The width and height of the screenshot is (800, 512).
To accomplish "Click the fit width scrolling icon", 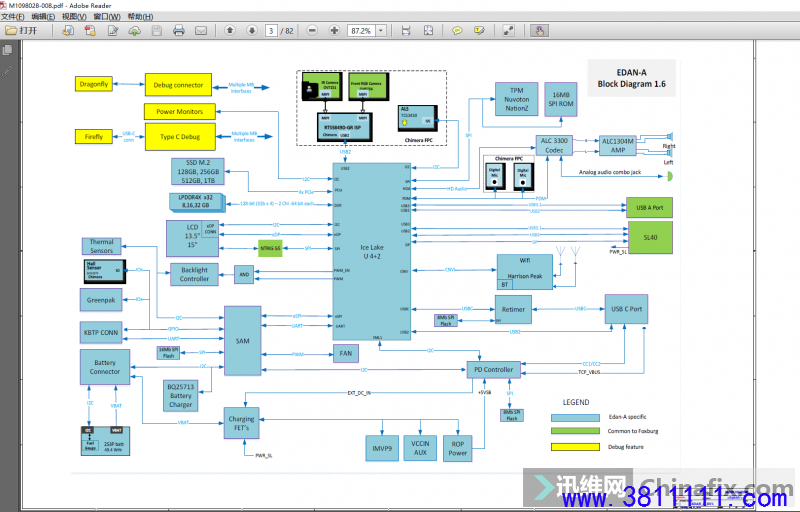I will tap(406, 31).
